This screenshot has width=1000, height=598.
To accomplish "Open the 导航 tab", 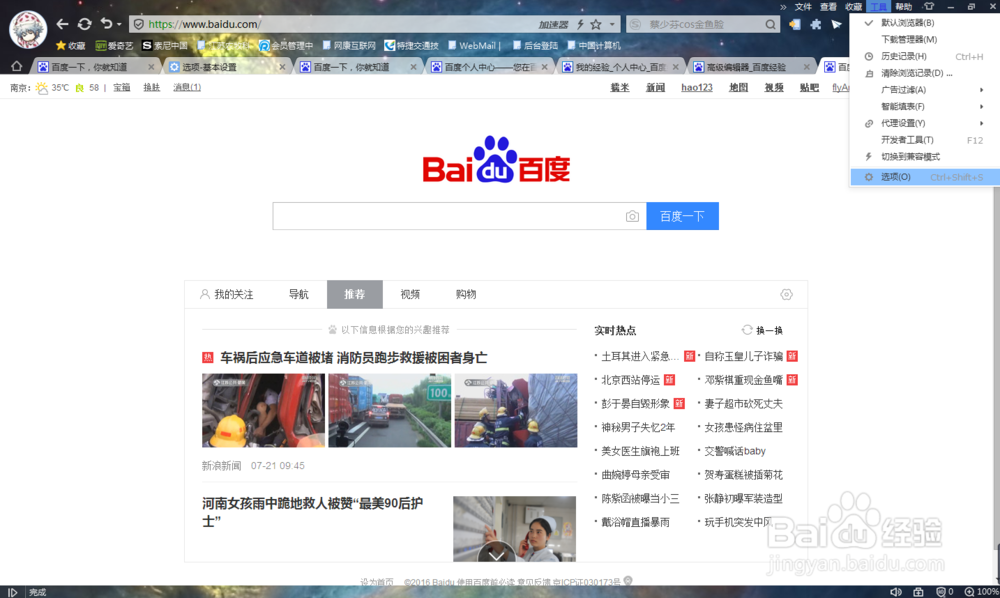I will (x=298, y=295).
